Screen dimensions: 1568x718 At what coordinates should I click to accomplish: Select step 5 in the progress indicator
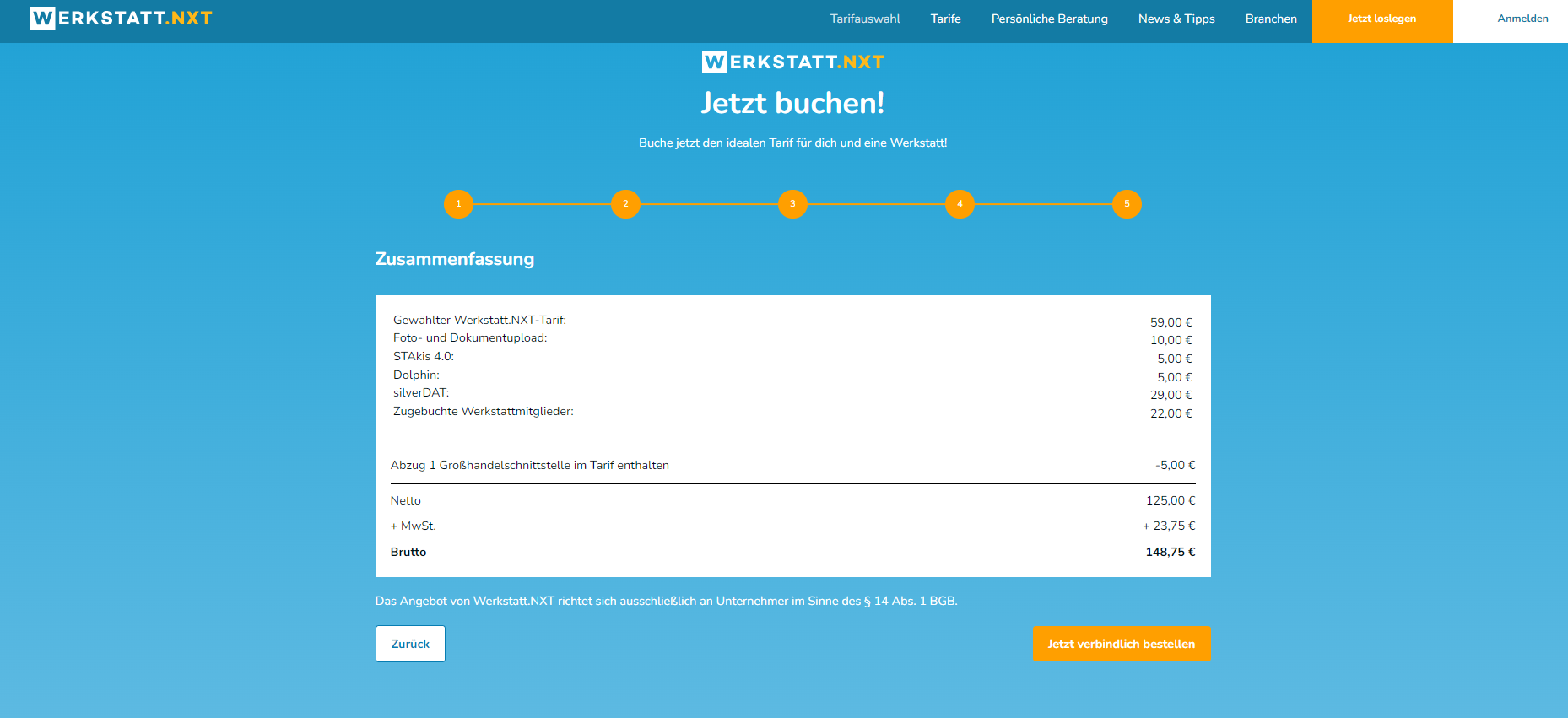(x=1127, y=204)
